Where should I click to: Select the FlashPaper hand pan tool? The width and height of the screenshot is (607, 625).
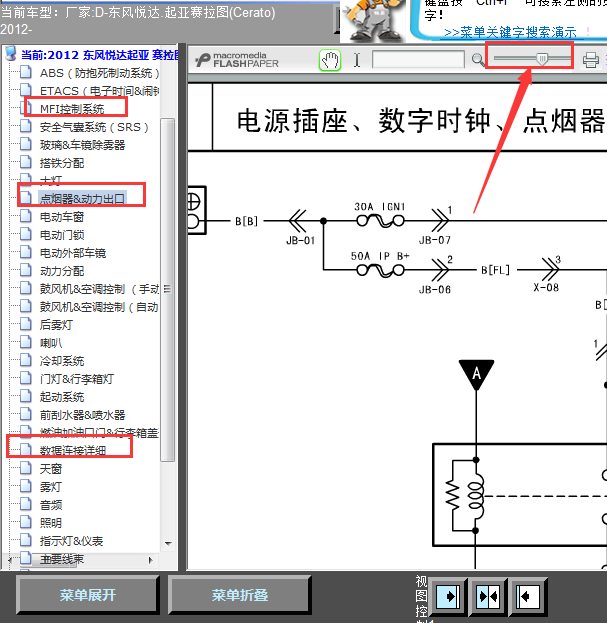[x=330, y=60]
